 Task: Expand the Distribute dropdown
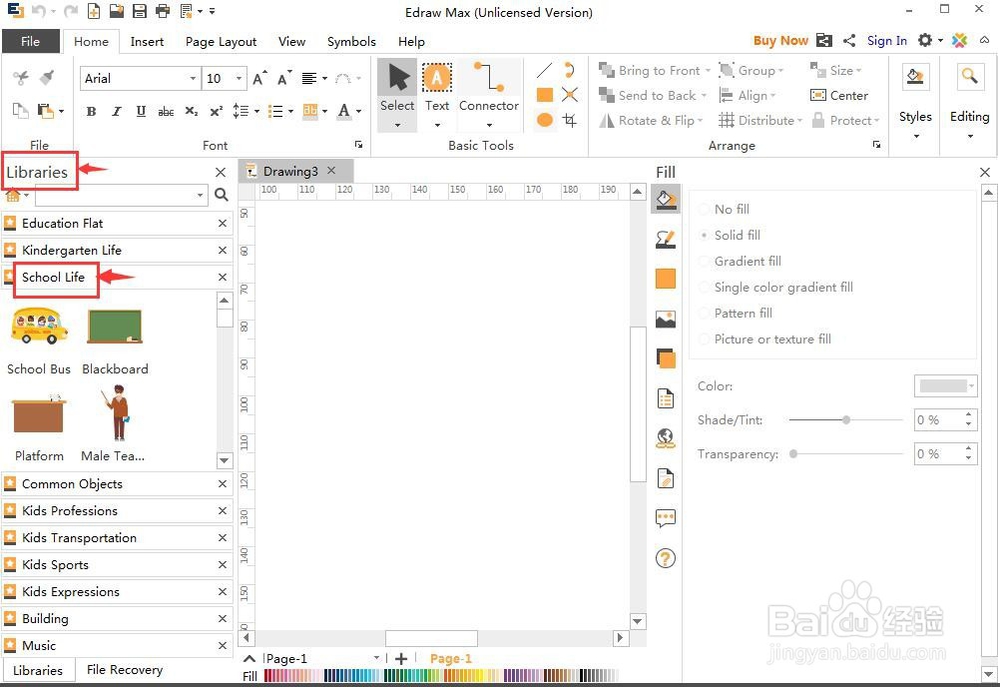pyautogui.click(x=800, y=121)
